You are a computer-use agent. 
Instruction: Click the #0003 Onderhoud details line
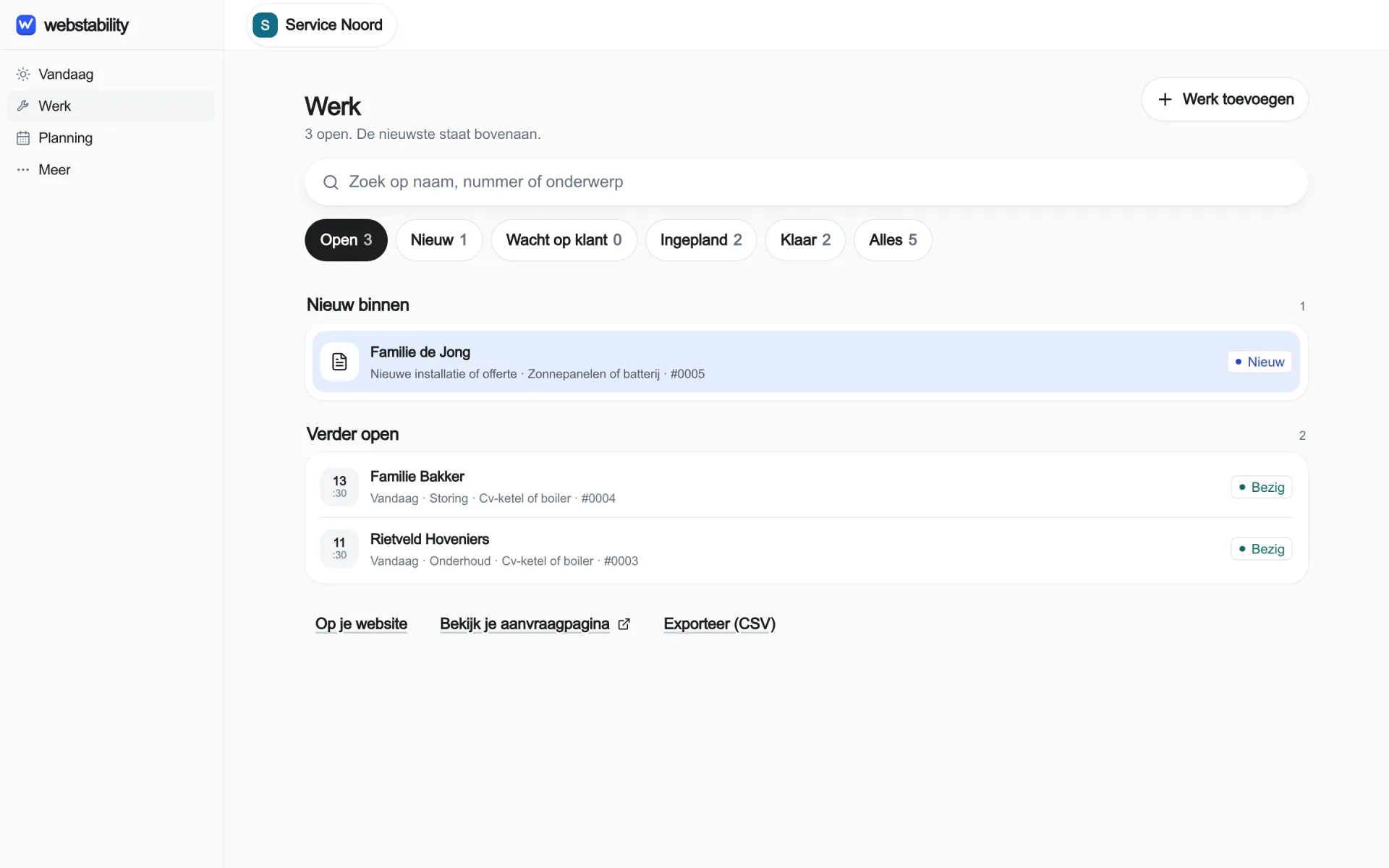coord(504,561)
